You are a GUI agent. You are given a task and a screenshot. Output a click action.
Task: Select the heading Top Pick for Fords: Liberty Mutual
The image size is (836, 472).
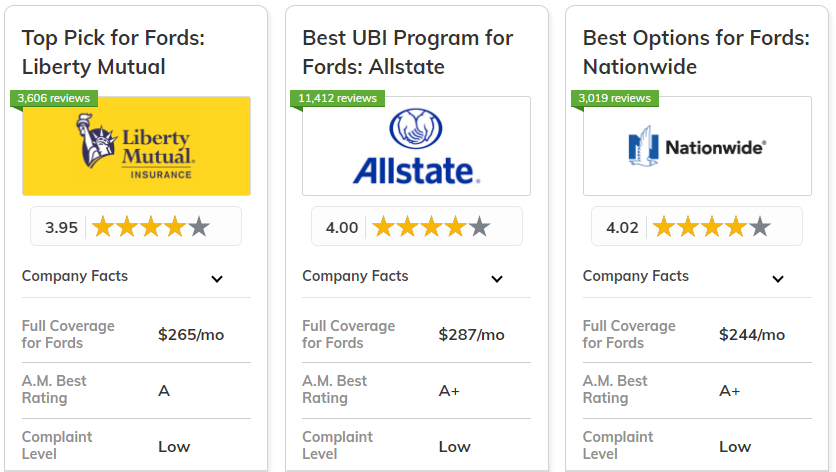pos(113,52)
